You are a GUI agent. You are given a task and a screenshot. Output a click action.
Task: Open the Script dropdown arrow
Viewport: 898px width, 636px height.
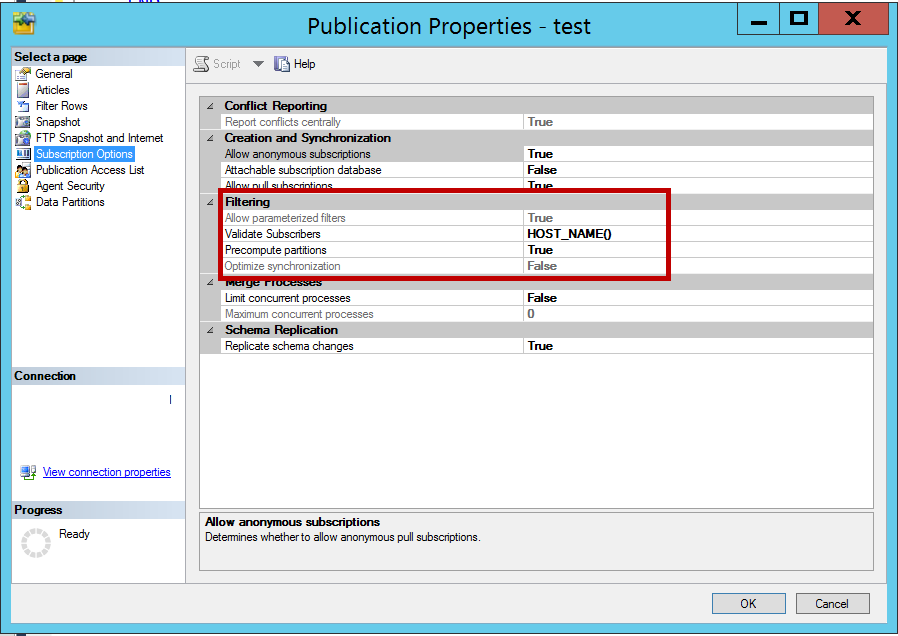tap(258, 64)
